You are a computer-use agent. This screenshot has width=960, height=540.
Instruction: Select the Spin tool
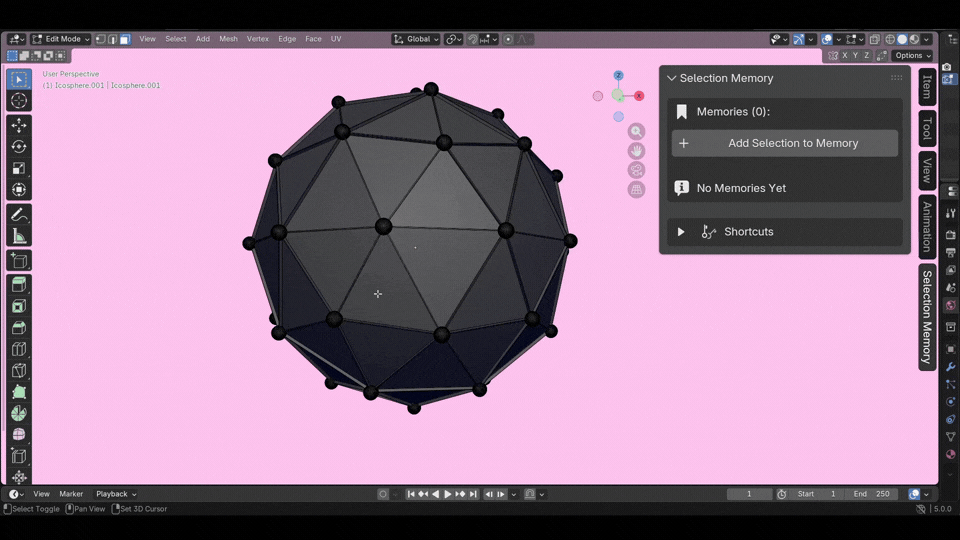pyautogui.click(x=19, y=413)
